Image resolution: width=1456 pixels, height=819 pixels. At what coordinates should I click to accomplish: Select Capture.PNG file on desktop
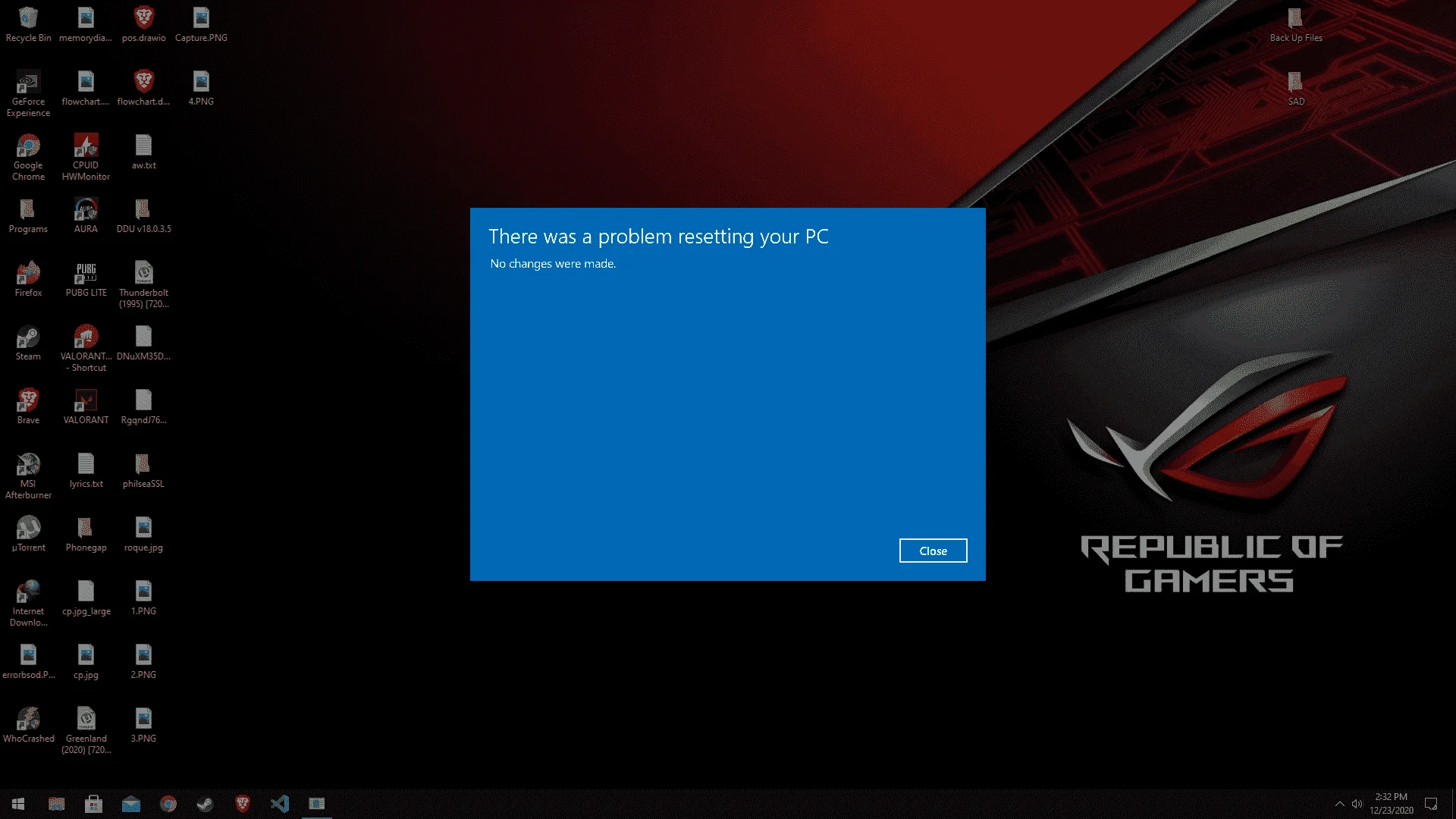pos(201,24)
